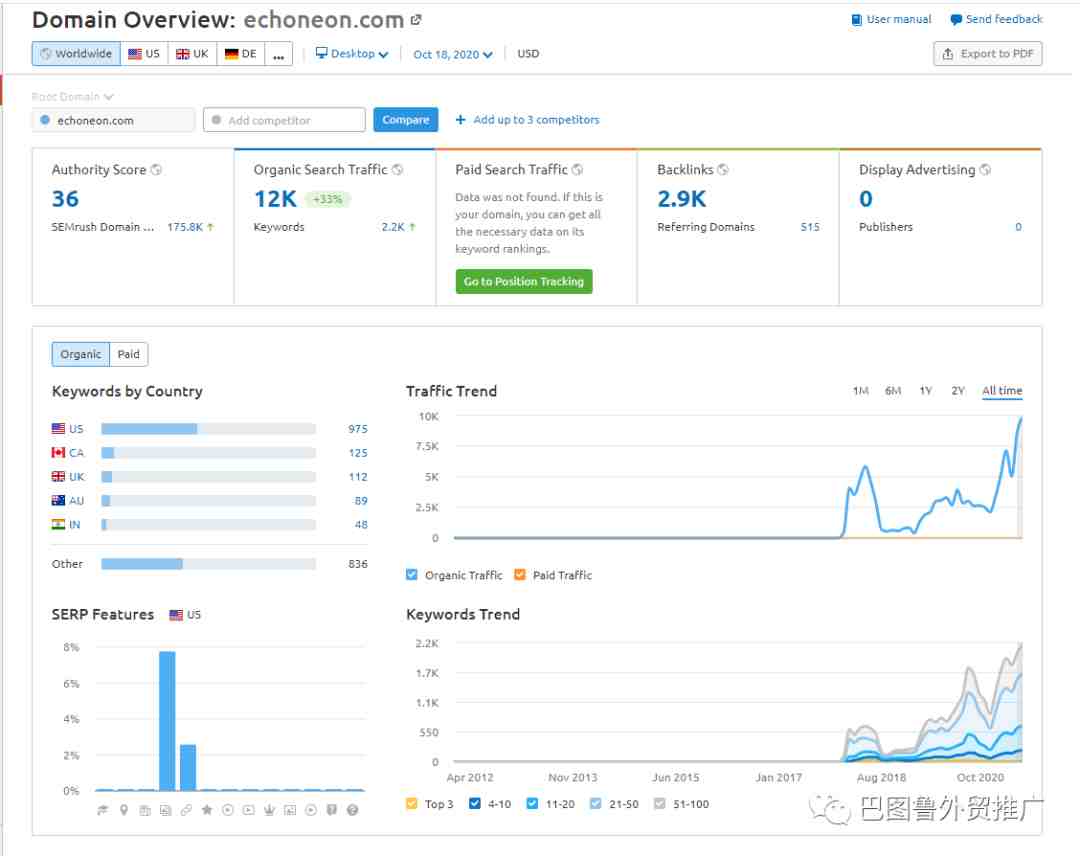
Task: Select the location pin SERP feature icon
Action: click(x=124, y=810)
